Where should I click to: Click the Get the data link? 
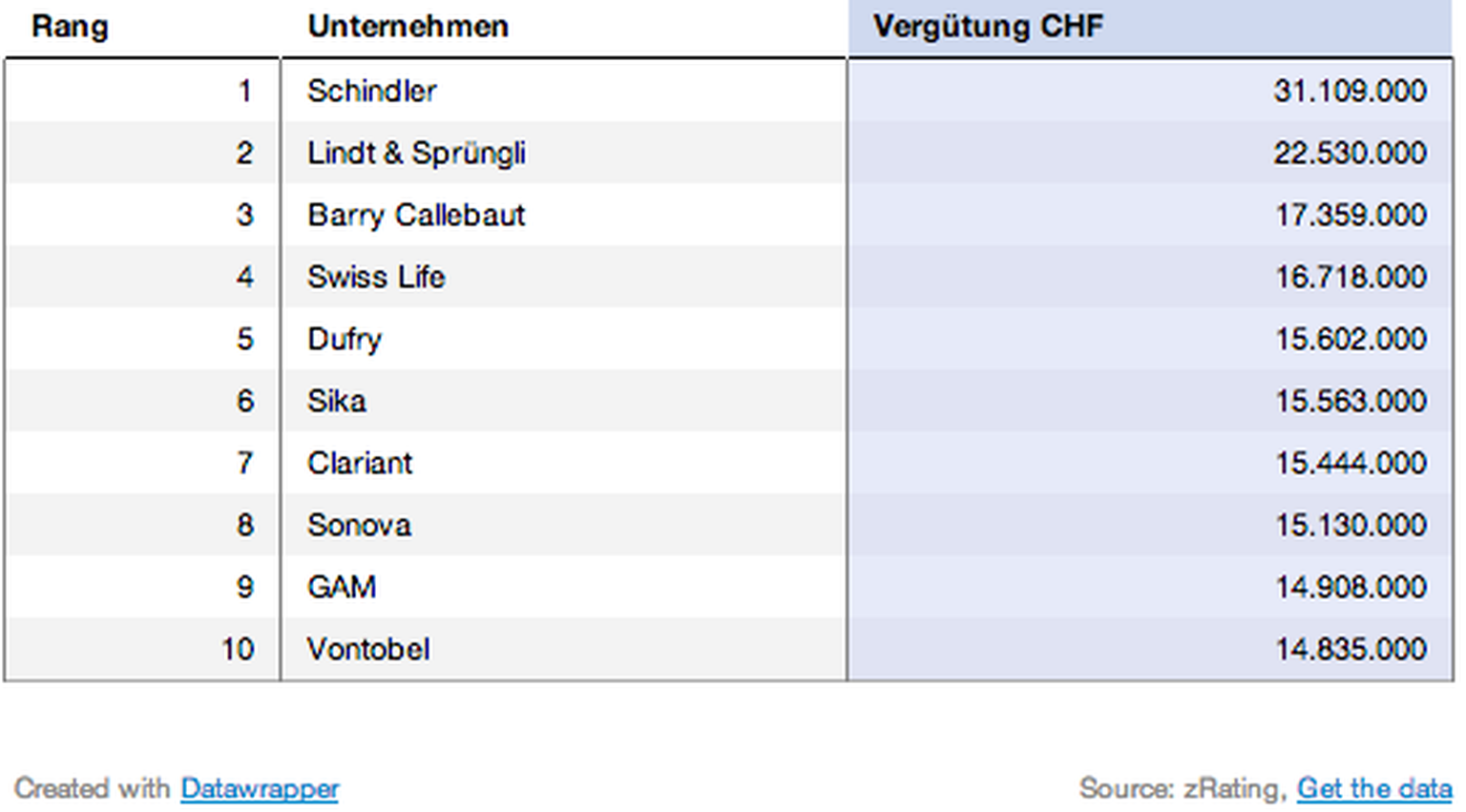point(1373,789)
